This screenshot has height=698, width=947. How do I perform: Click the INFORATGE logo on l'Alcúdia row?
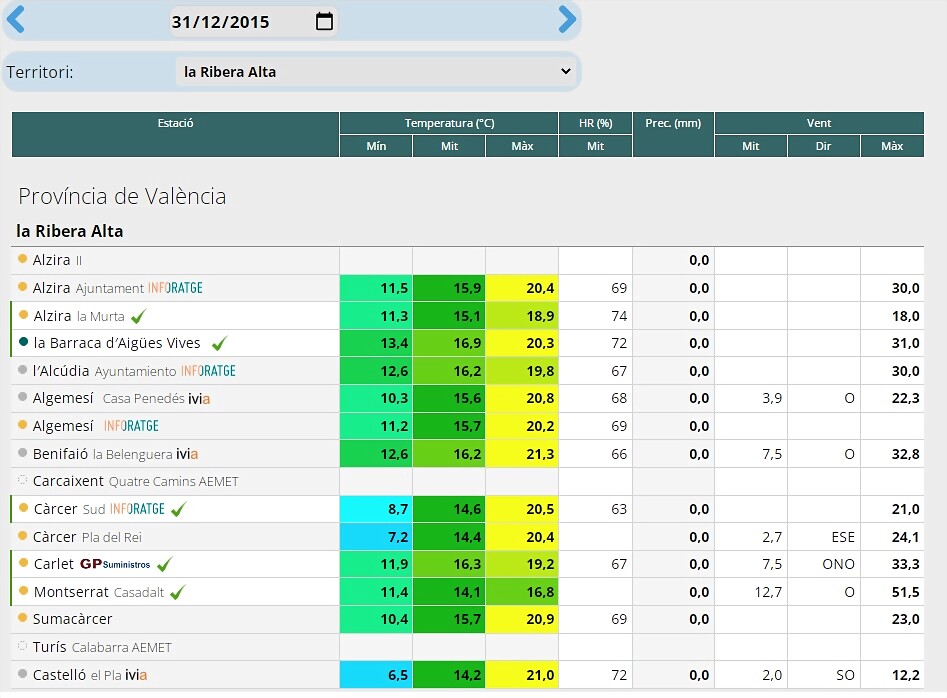point(208,371)
